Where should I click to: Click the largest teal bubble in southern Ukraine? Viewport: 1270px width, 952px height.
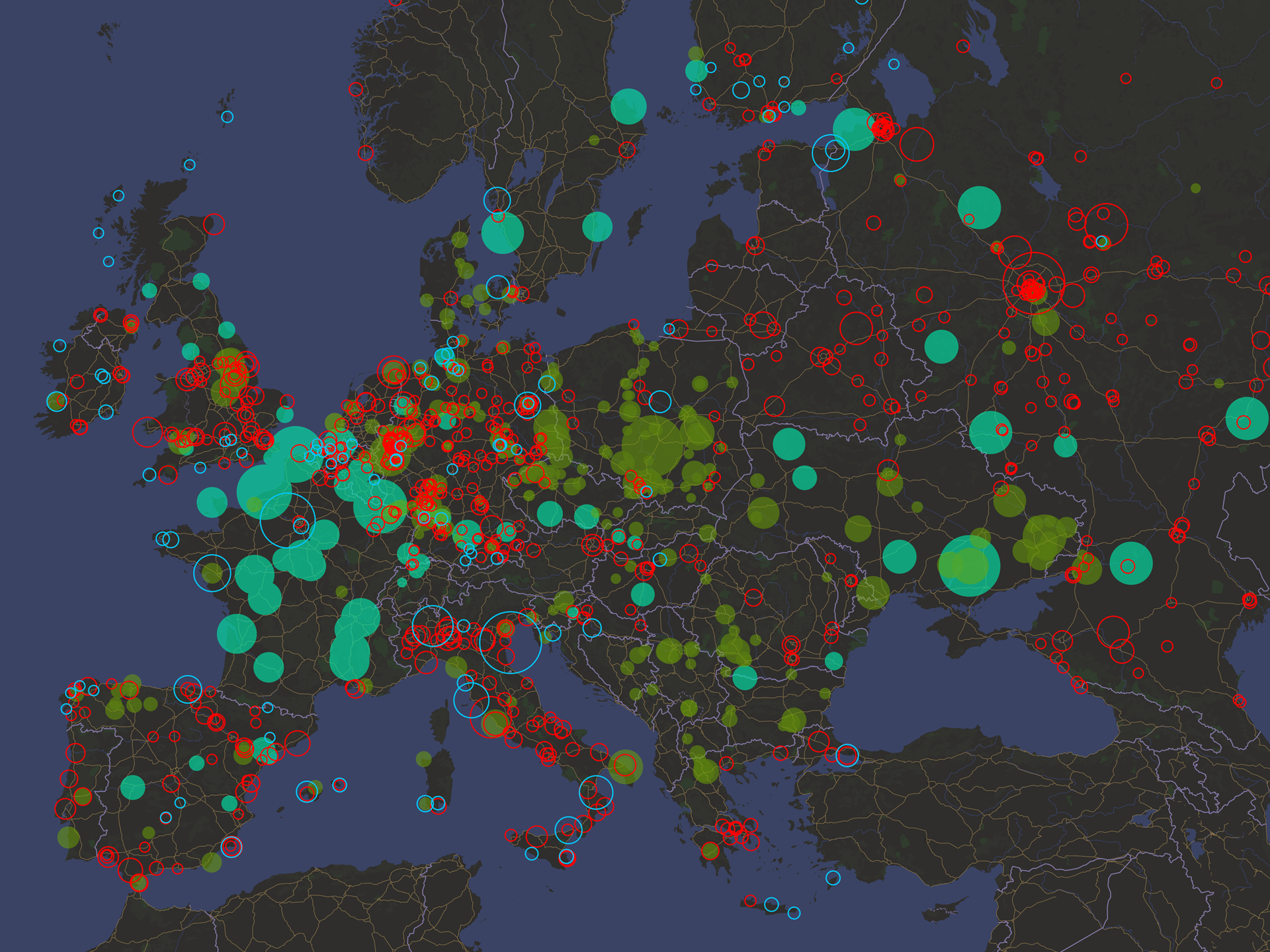click(969, 566)
